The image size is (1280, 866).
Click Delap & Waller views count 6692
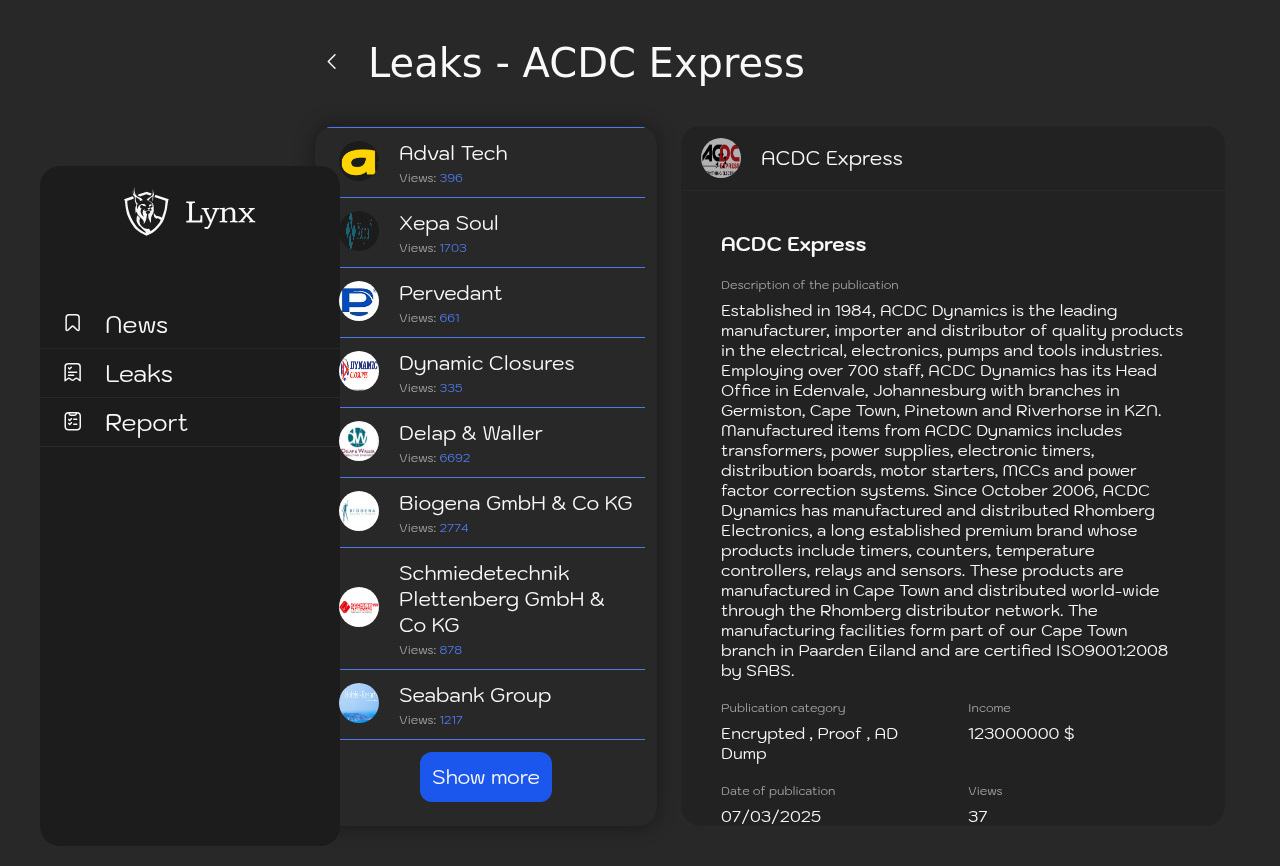coord(455,458)
